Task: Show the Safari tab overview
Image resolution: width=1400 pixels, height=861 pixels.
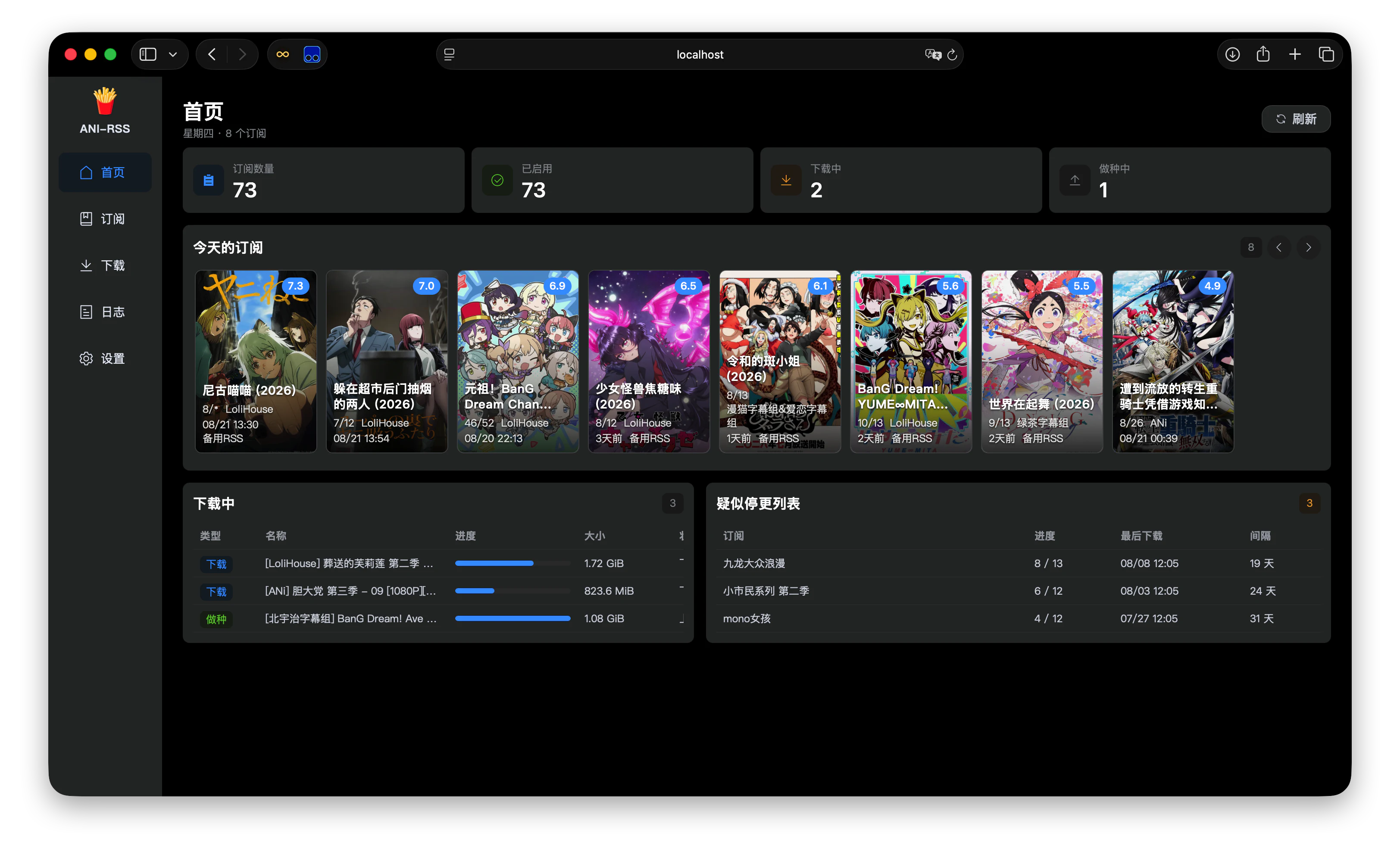Action: 1326,54
